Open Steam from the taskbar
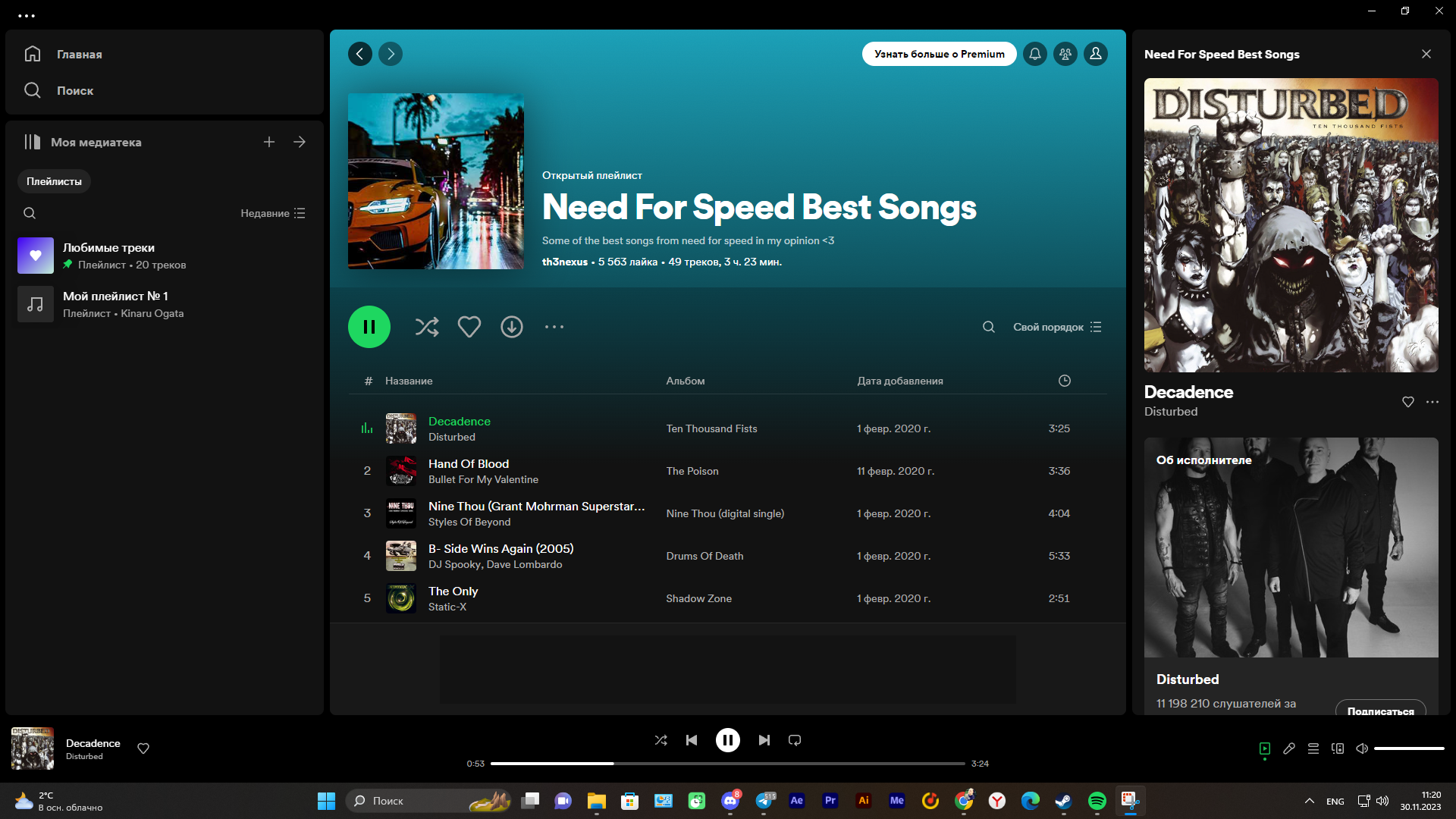 click(1064, 801)
